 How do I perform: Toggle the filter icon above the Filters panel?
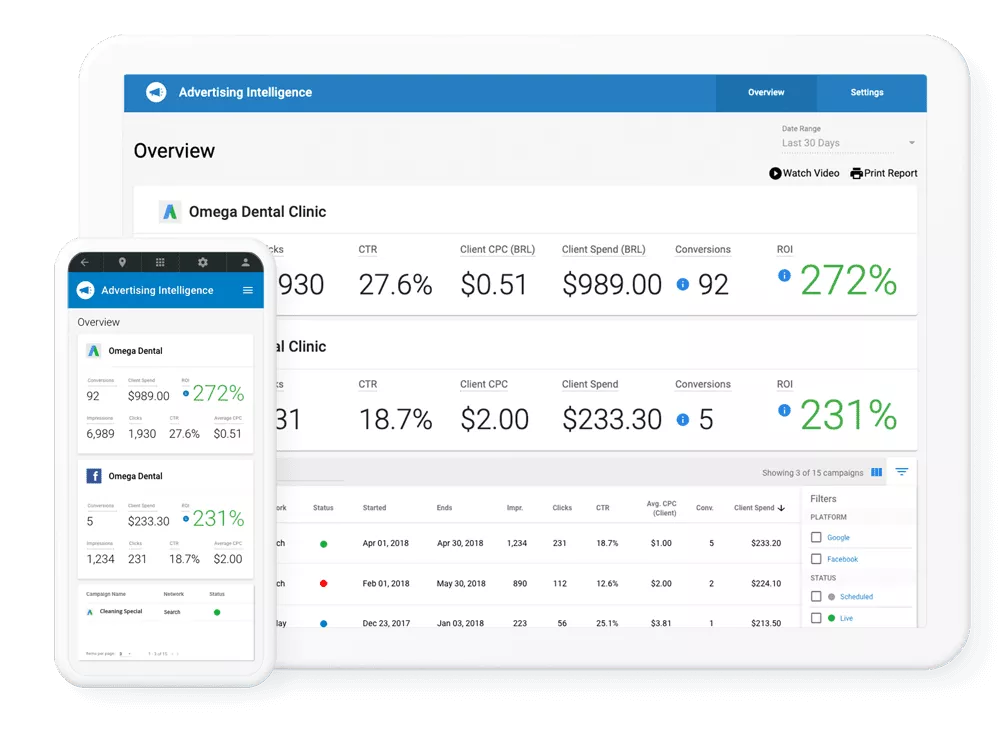coord(902,472)
